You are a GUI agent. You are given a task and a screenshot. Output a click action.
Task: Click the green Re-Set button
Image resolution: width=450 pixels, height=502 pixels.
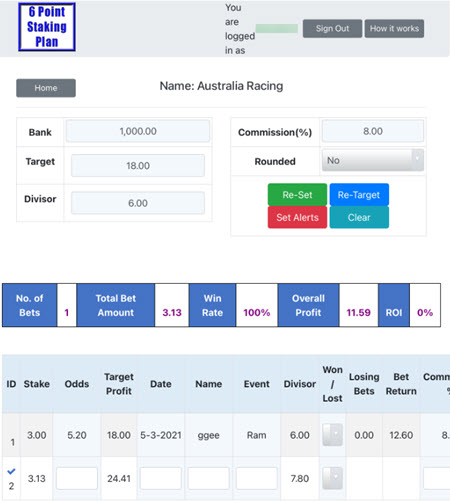[297, 195]
